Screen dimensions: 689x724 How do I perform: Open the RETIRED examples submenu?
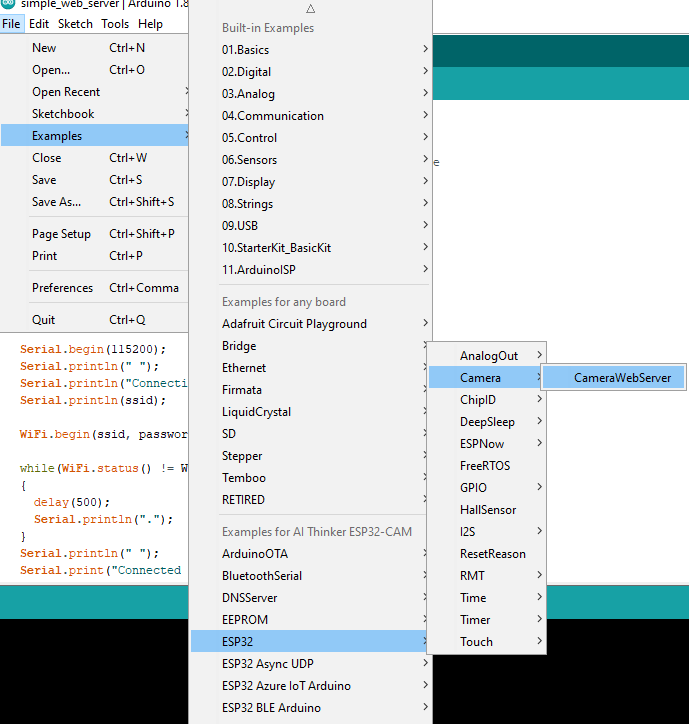[x=308, y=500]
